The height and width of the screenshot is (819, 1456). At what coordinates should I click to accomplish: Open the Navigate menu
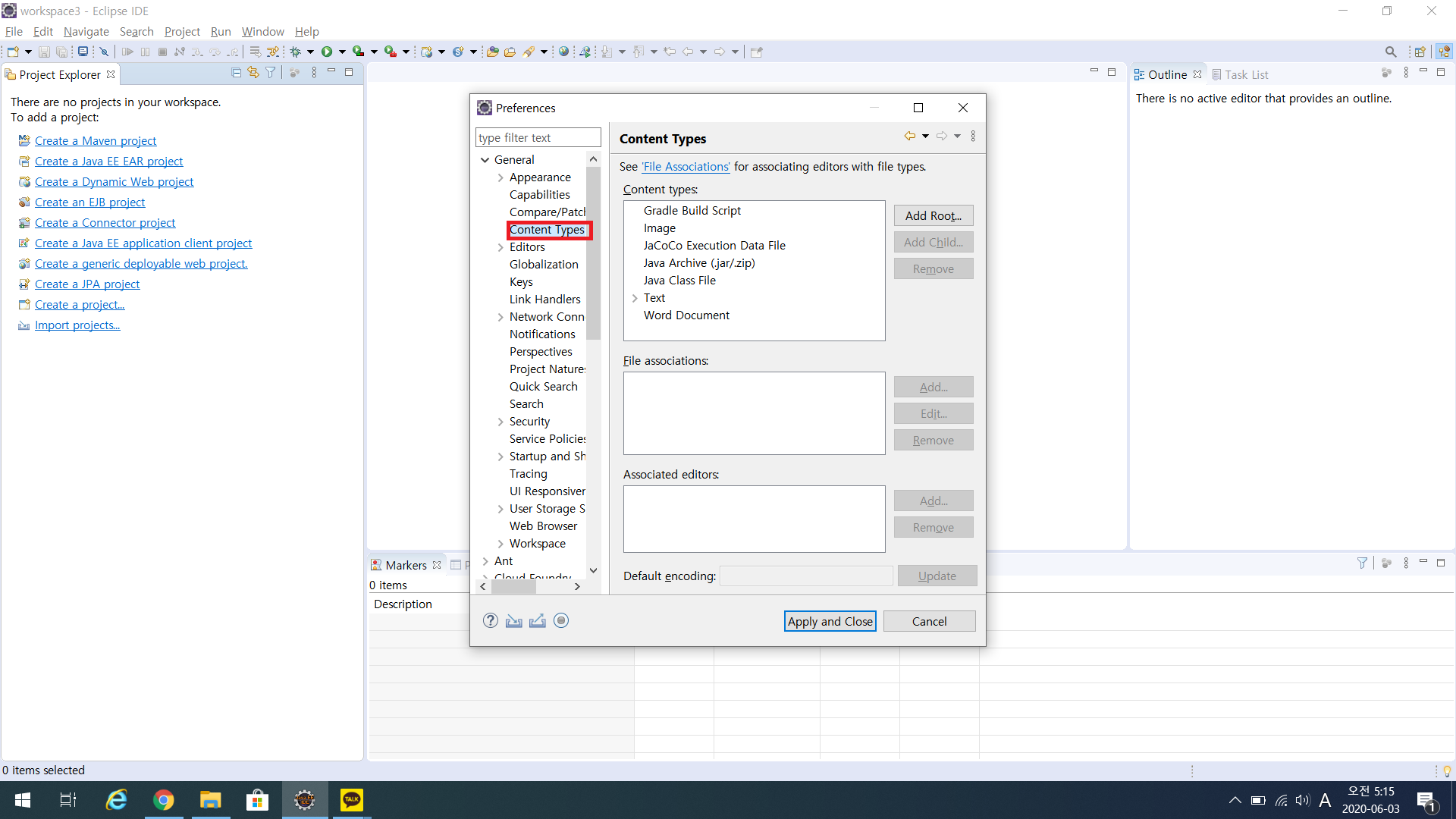click(86, 31)
